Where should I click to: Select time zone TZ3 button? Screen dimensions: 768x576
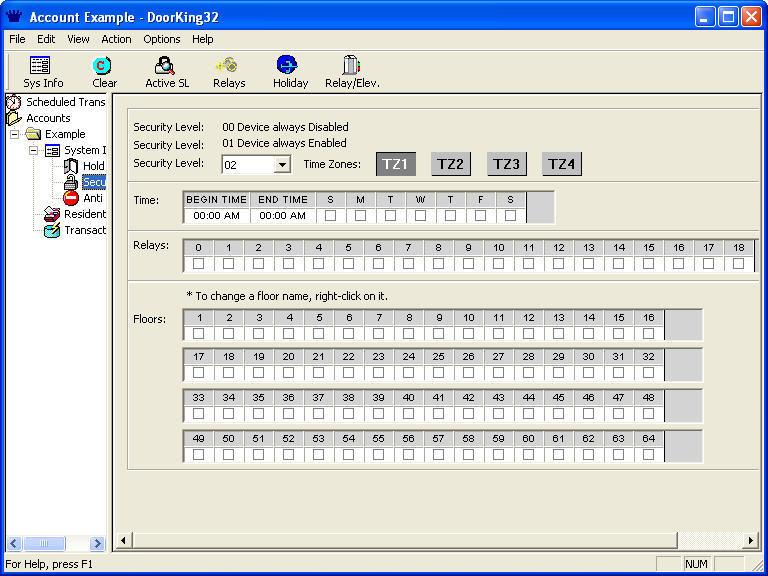coord(506,164)
